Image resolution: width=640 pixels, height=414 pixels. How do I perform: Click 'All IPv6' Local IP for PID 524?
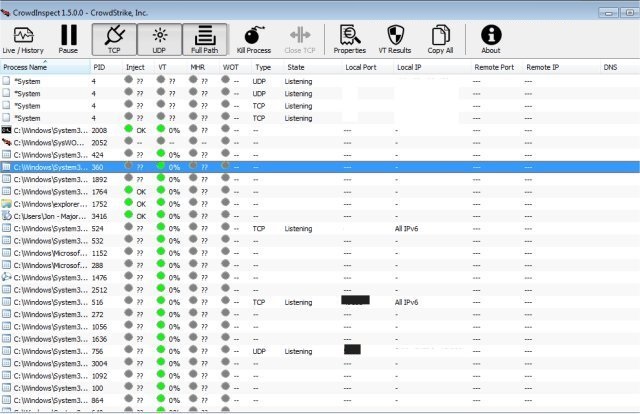[407, 229]
